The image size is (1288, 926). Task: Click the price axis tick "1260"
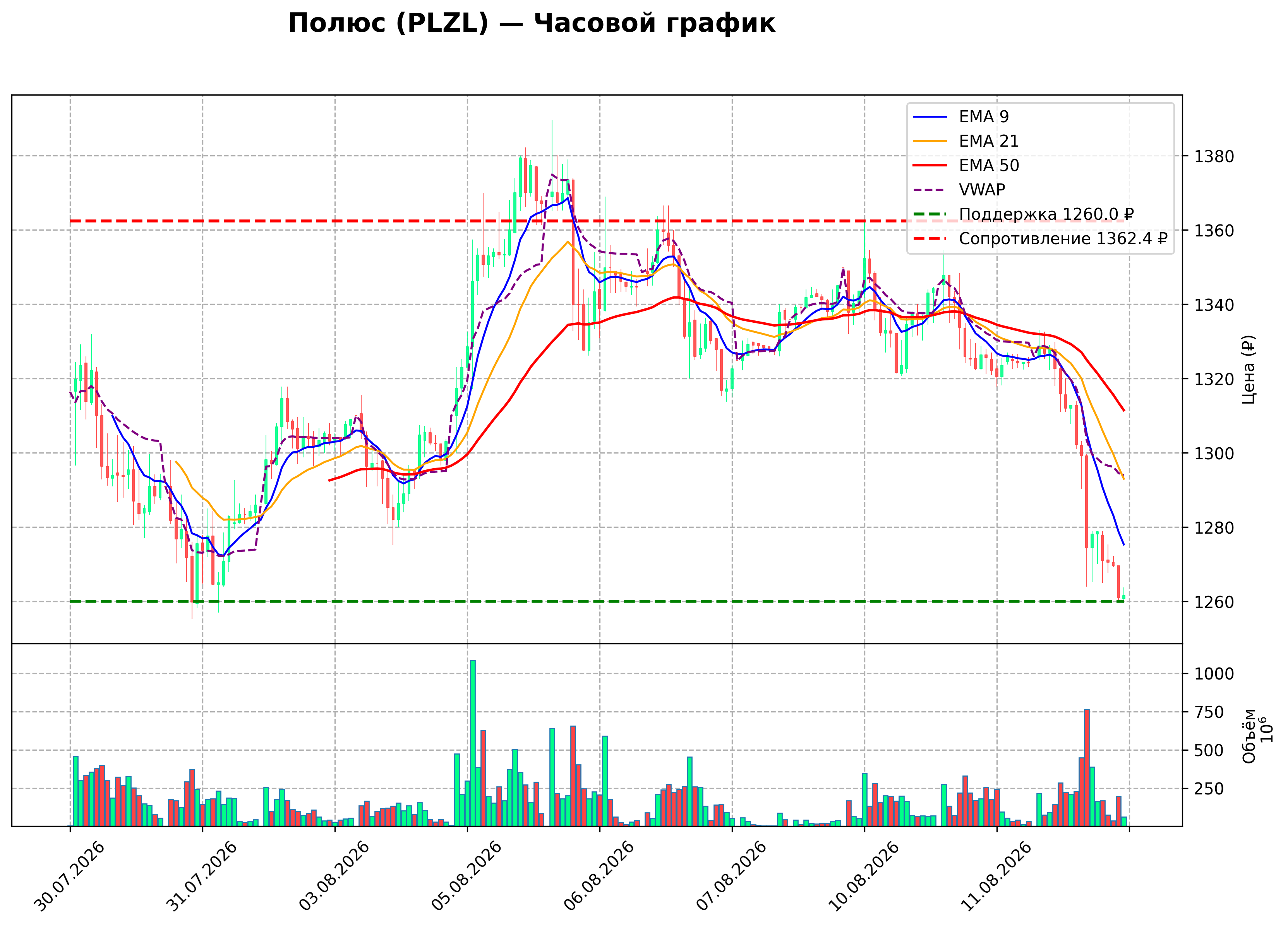(1214, 602)
